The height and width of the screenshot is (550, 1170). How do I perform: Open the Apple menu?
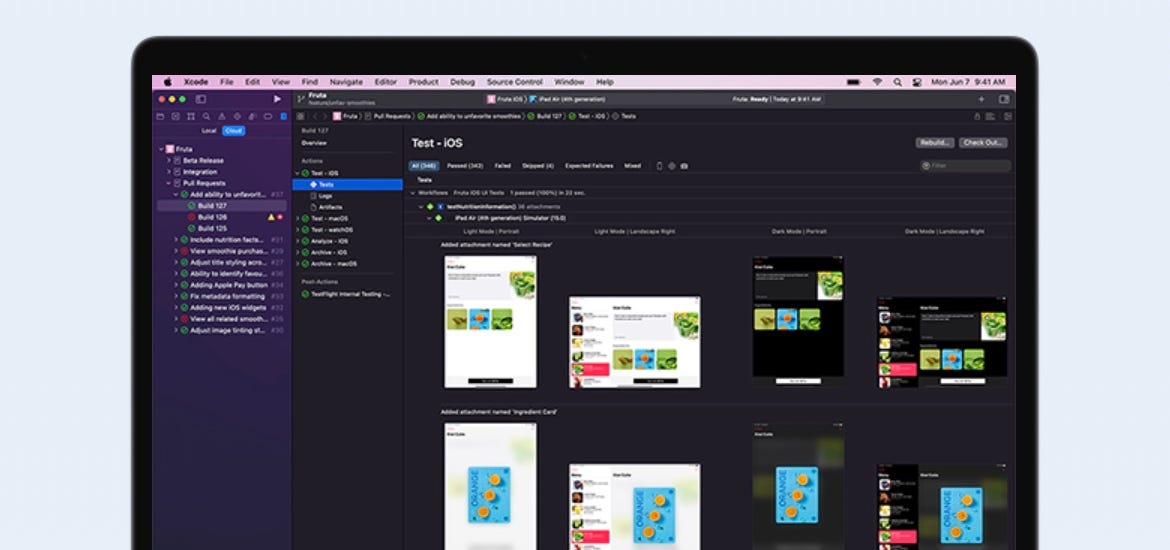tap(167, 82)
